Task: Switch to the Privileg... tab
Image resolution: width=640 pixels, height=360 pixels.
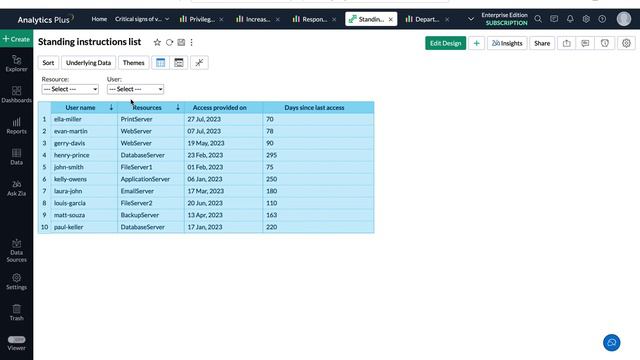Action: [x=198, y=19]
